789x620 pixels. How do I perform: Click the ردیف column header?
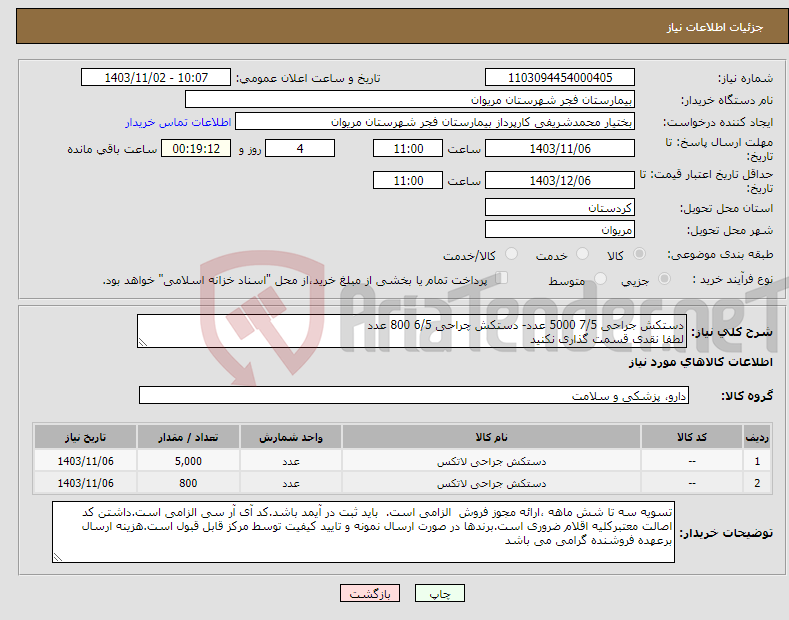757,437
